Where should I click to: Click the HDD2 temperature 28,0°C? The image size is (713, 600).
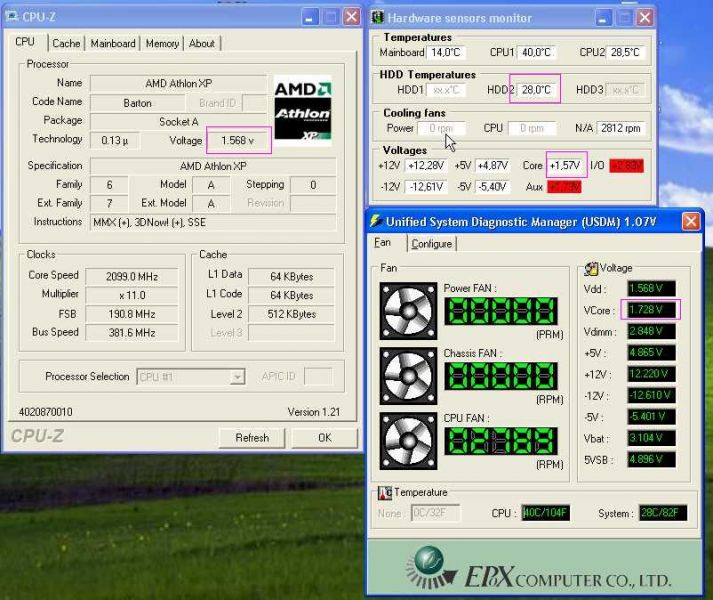[536, 90]
